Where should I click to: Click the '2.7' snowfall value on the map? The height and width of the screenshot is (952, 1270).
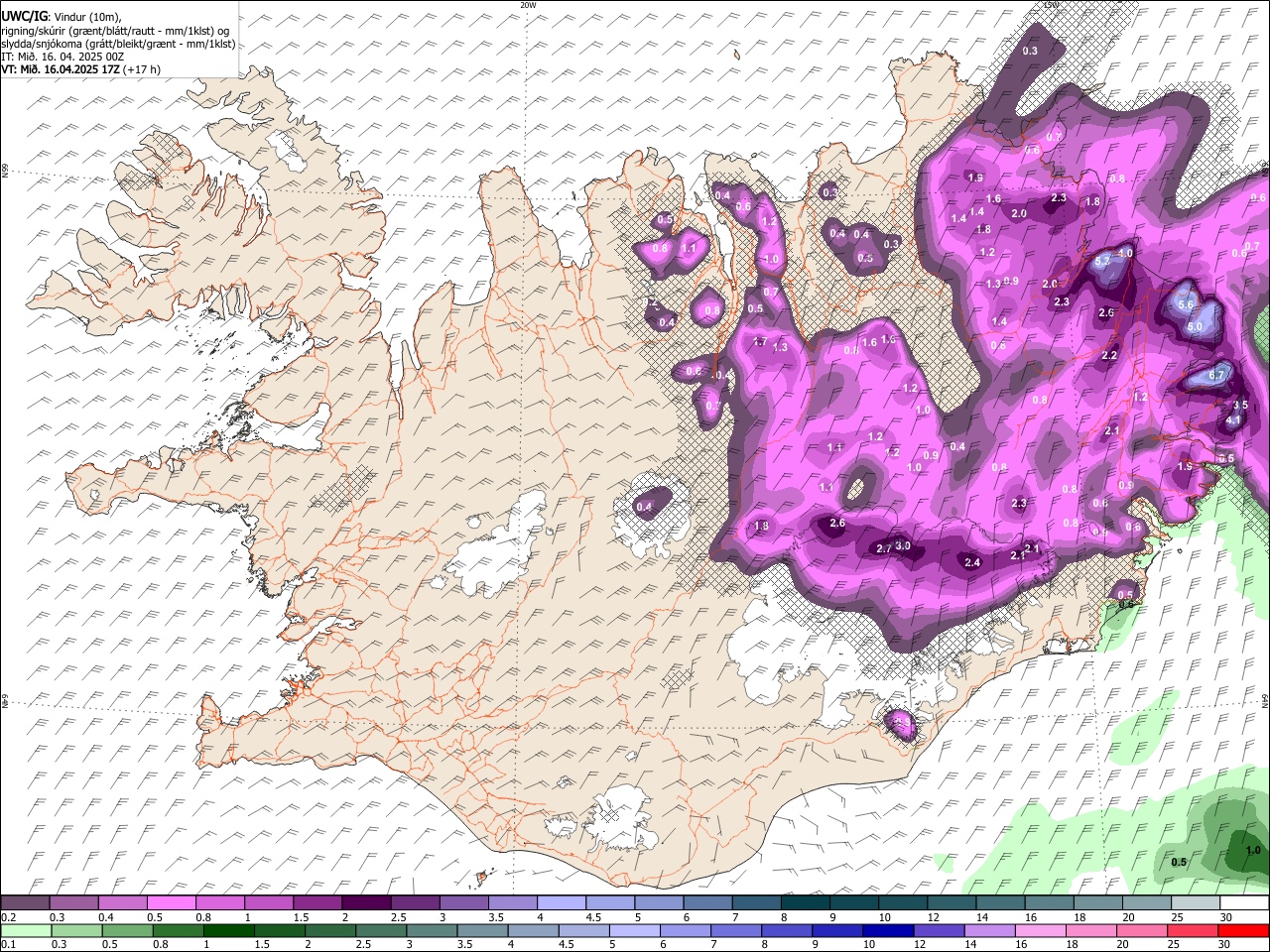(x=885, y=548)
